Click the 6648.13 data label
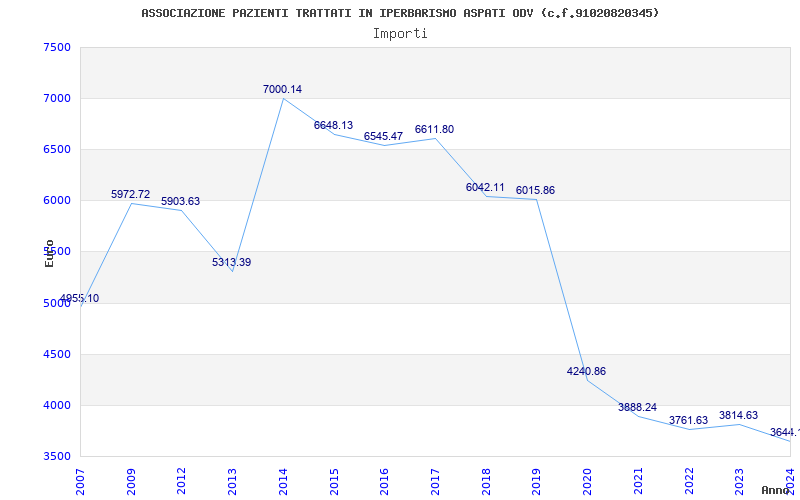 (x=333, y=126)
